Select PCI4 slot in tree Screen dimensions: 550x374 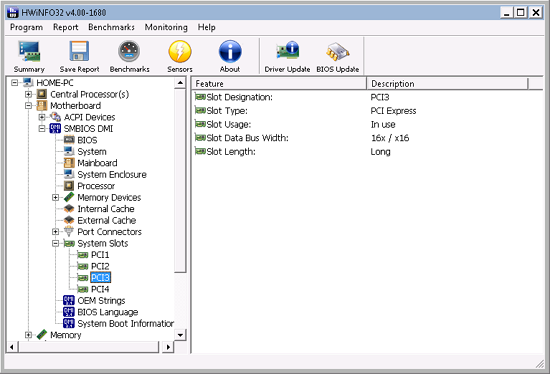point(100,289)
